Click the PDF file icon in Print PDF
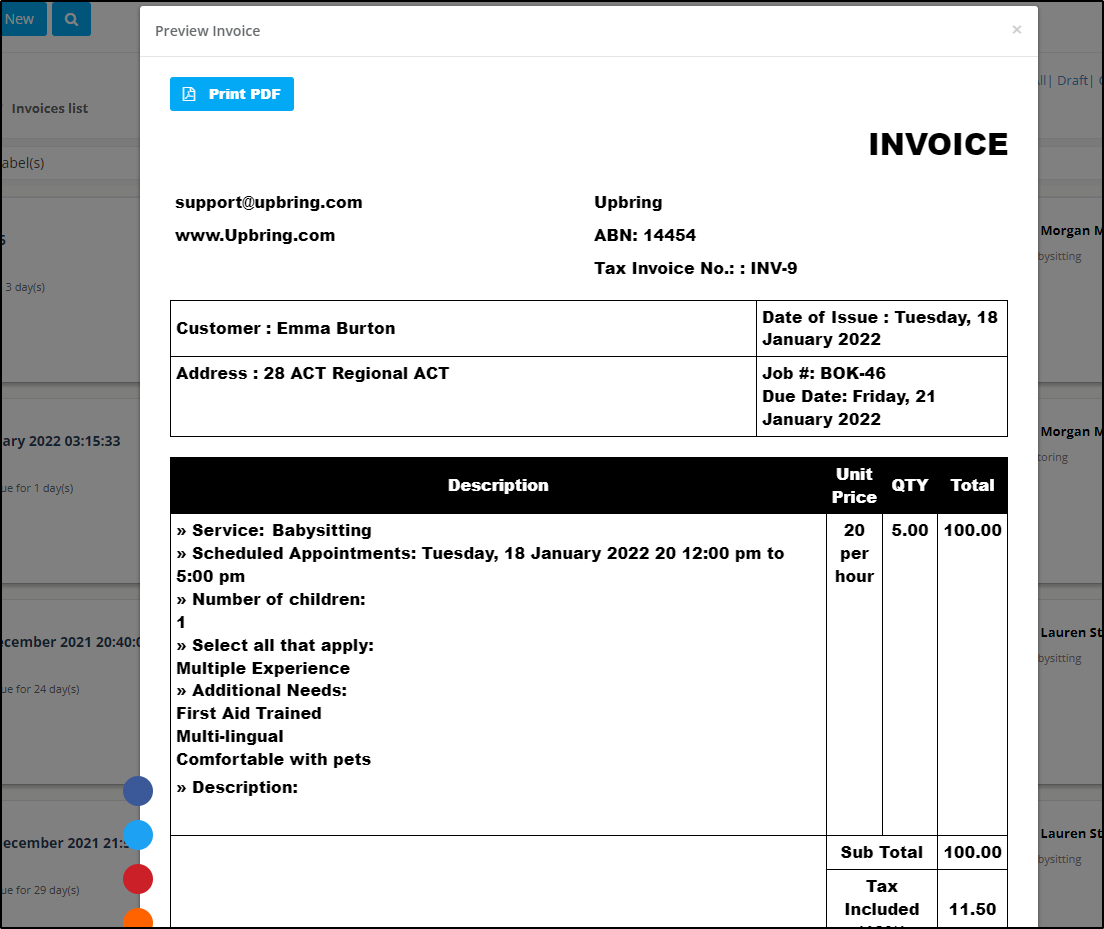 pyautogui.click(x=189, y=94)
